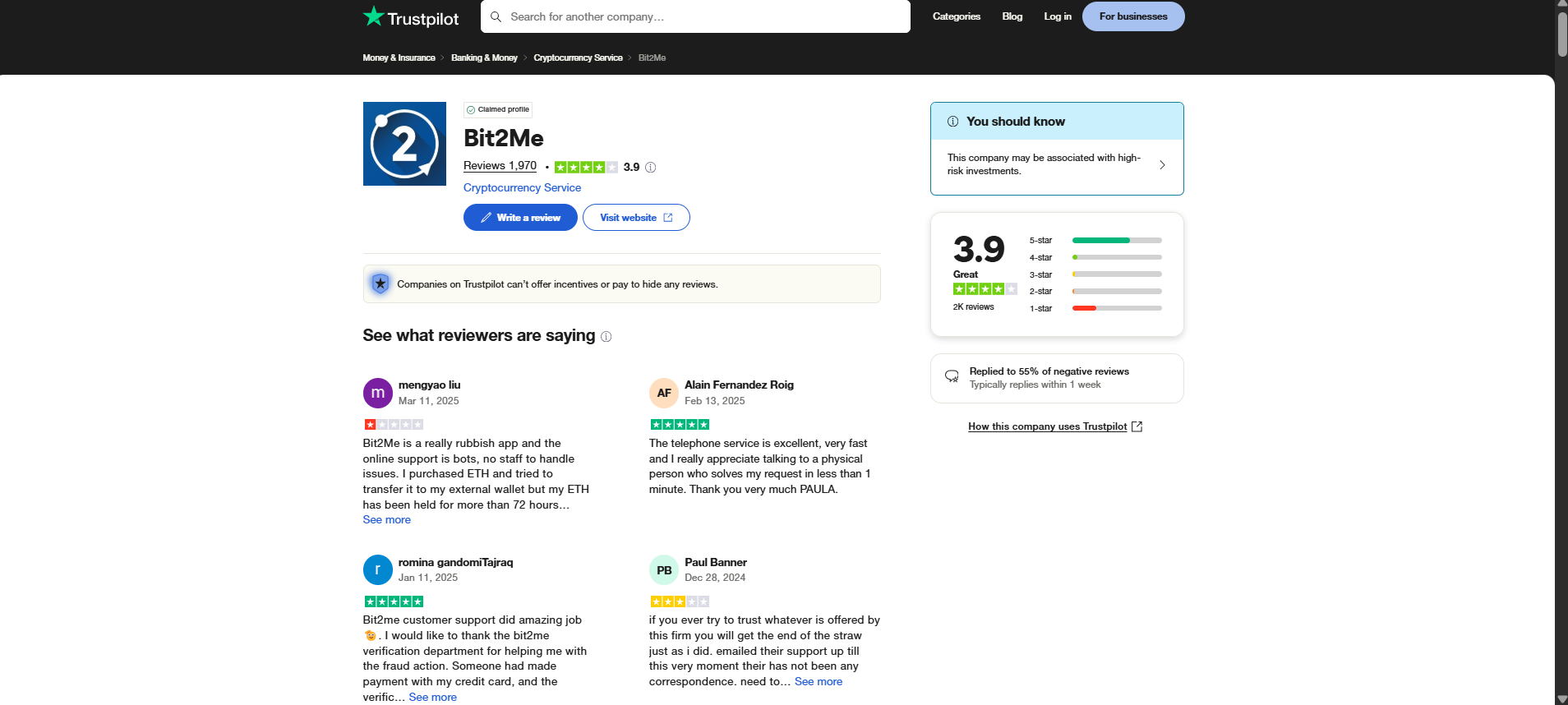Viewport: 1568px width, 705px height.
Task: Click Paul Banner's PB avatar
Action: pos(664,569)
